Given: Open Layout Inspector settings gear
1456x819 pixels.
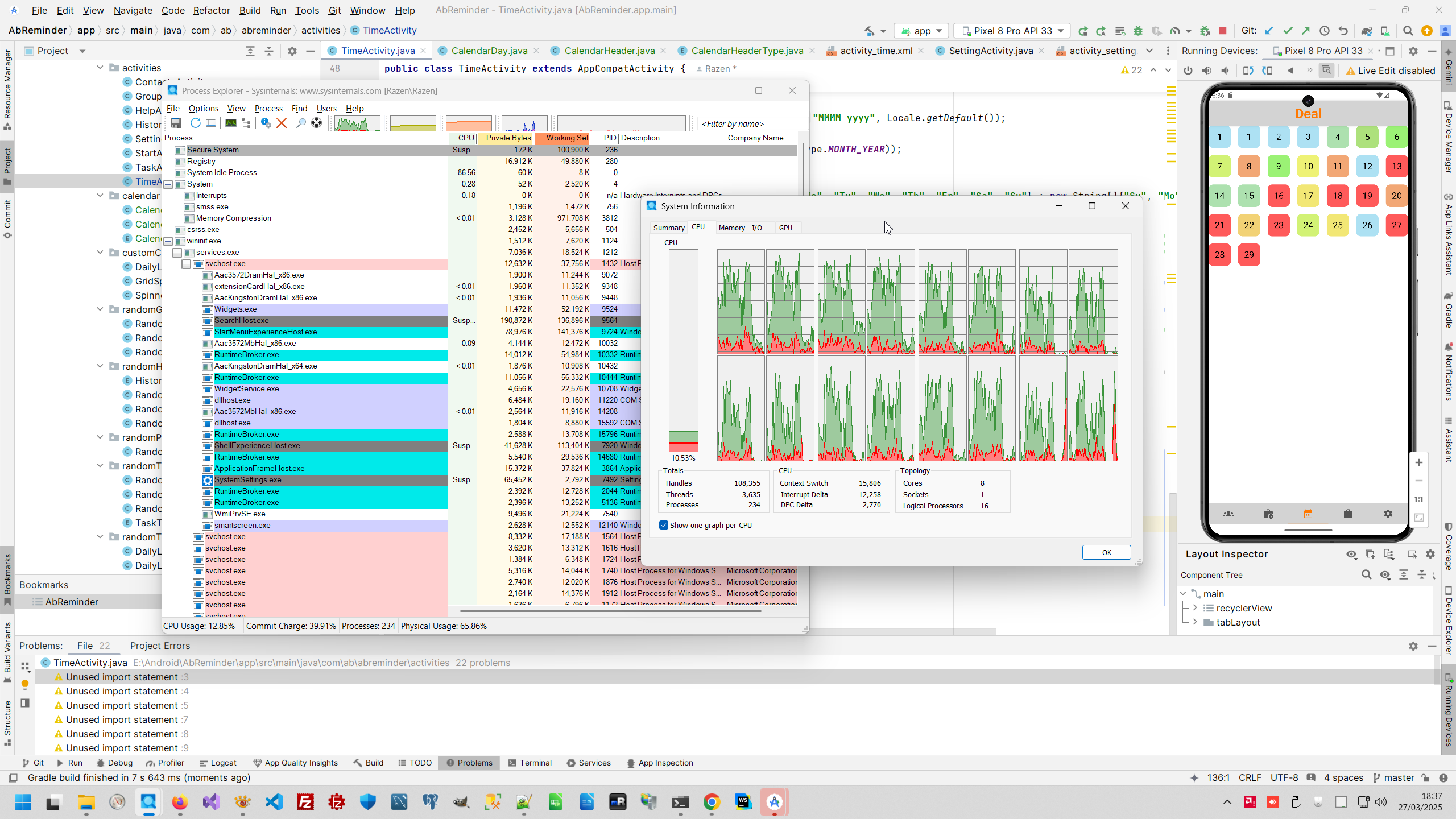Looking at the screenshot, I should pyautogui.click(x=1430, y=554).
